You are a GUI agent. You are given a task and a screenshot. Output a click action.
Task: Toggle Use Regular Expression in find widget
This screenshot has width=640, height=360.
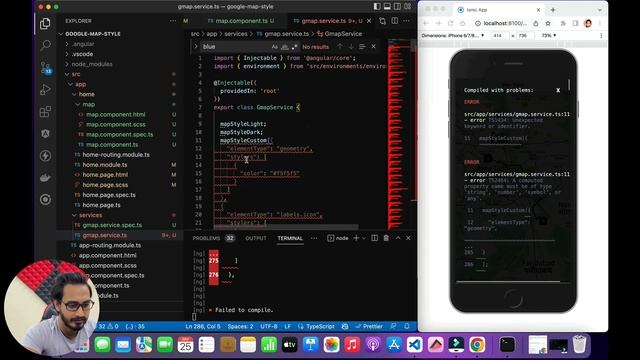295,47
